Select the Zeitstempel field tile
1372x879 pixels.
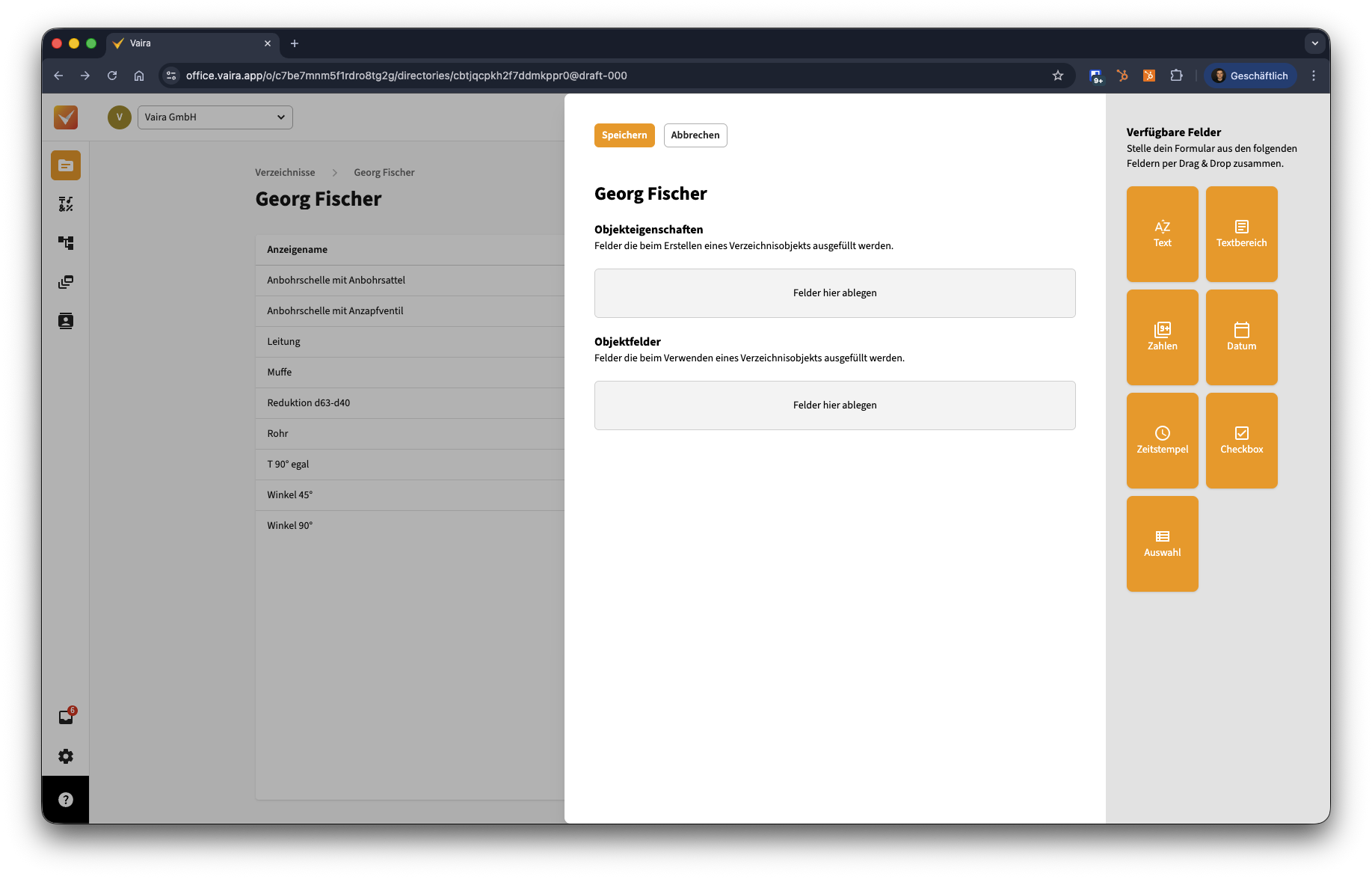coord(1162,441)
